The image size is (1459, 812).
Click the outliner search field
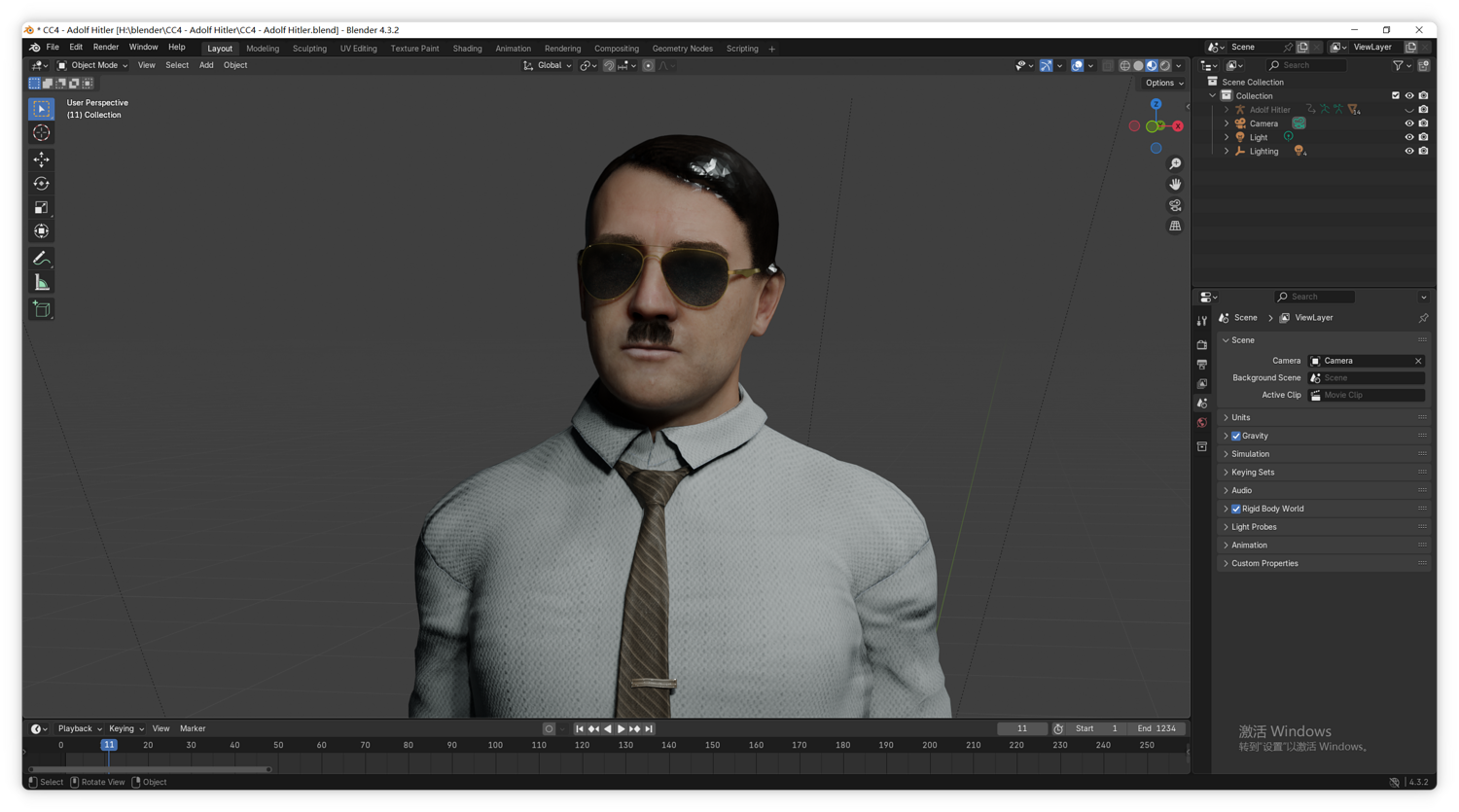pyautogui.click(x=1307, y=66)
